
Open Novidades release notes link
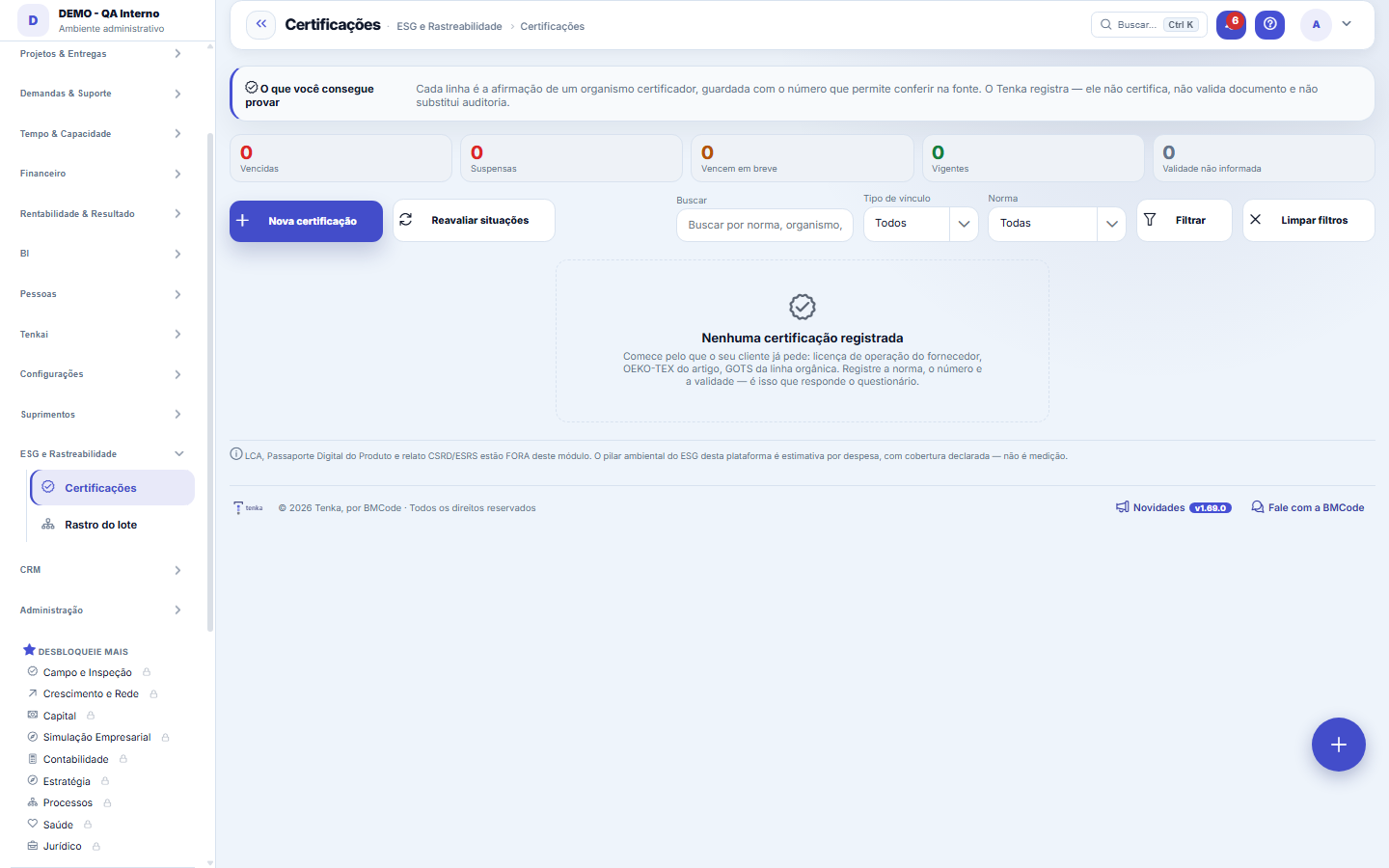pos(1174,507)
